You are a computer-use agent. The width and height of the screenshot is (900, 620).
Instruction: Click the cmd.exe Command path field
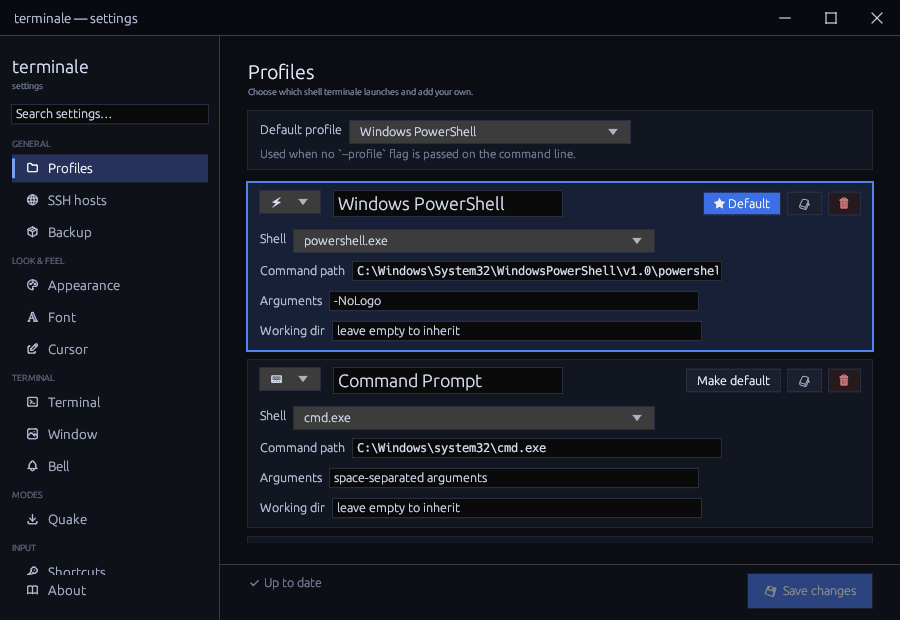point(537,448)
